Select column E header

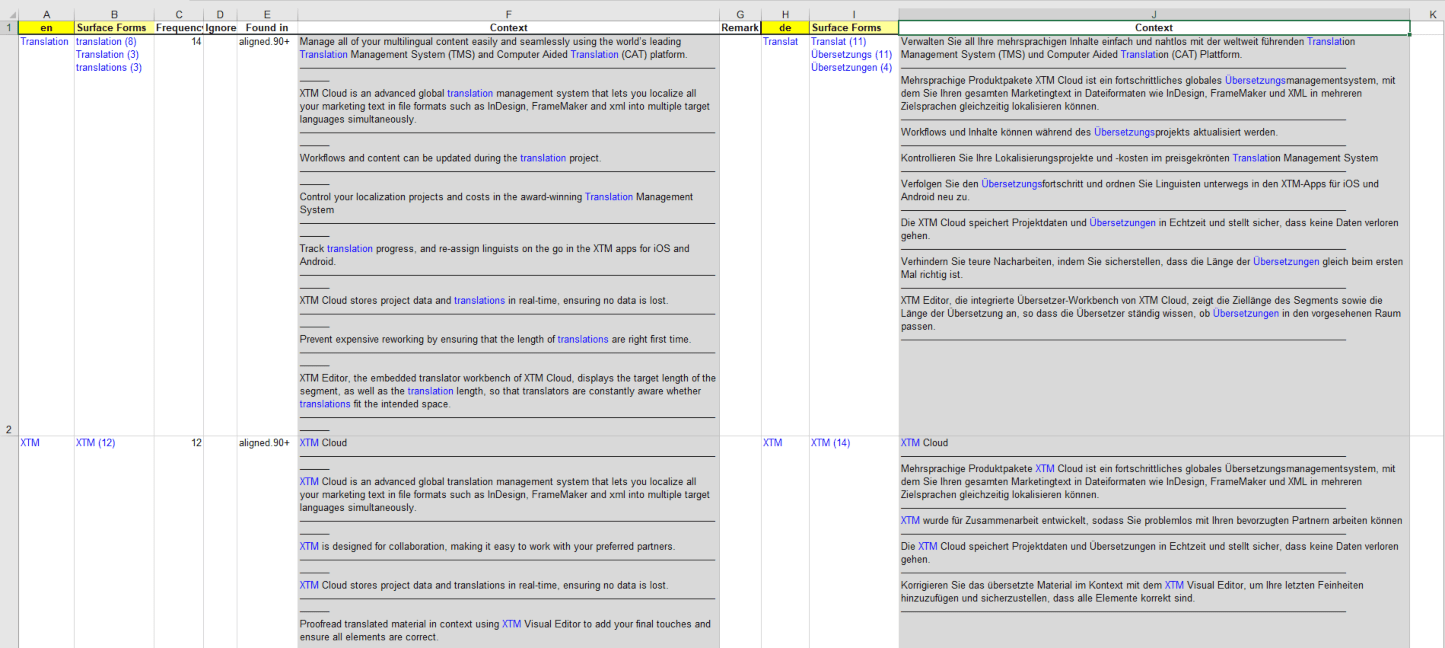(x=267, y=14)
